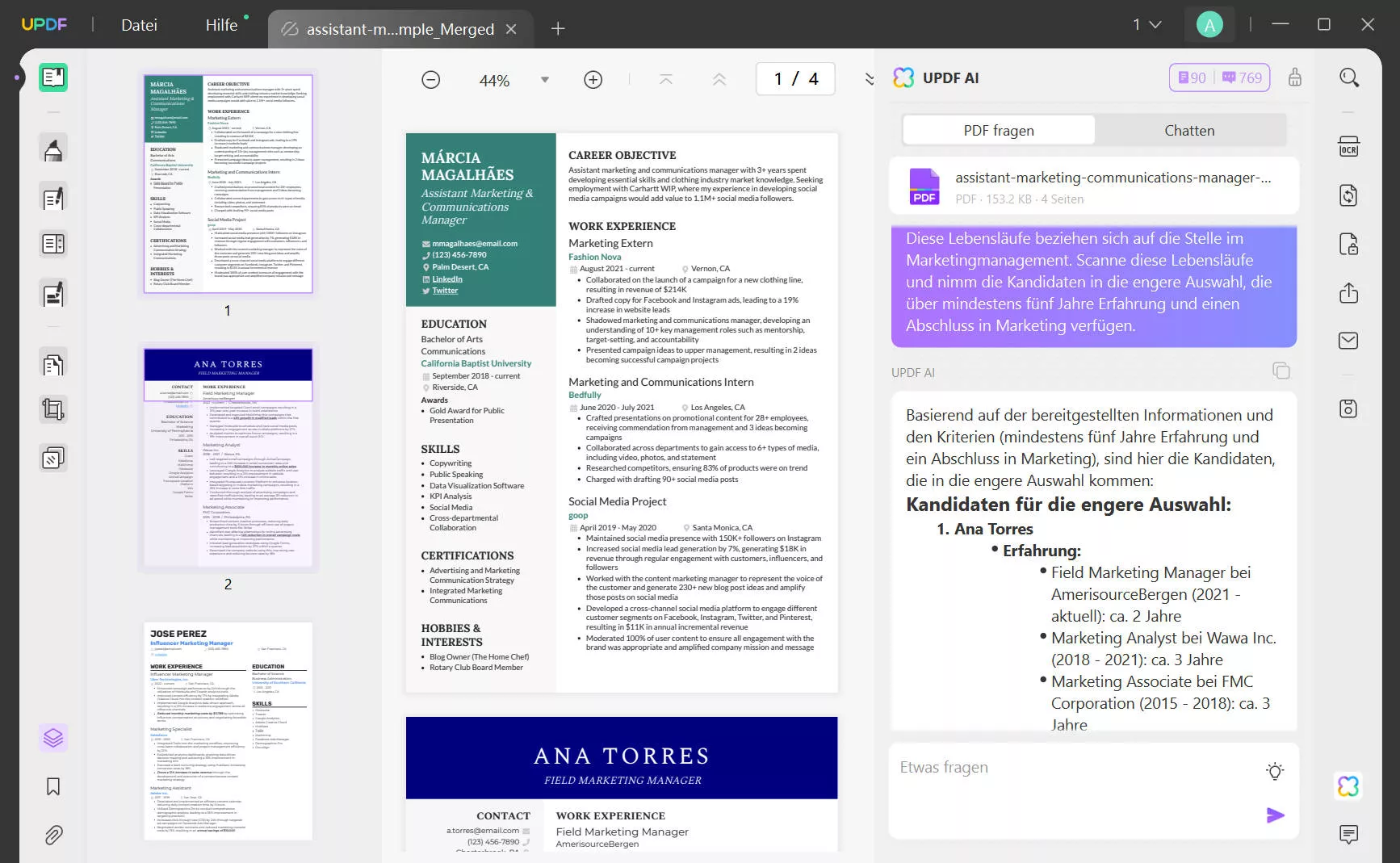This screenshot has height=863, width=1400.
Task: Select the Comment highlighter tool
Action: point(53,149)
